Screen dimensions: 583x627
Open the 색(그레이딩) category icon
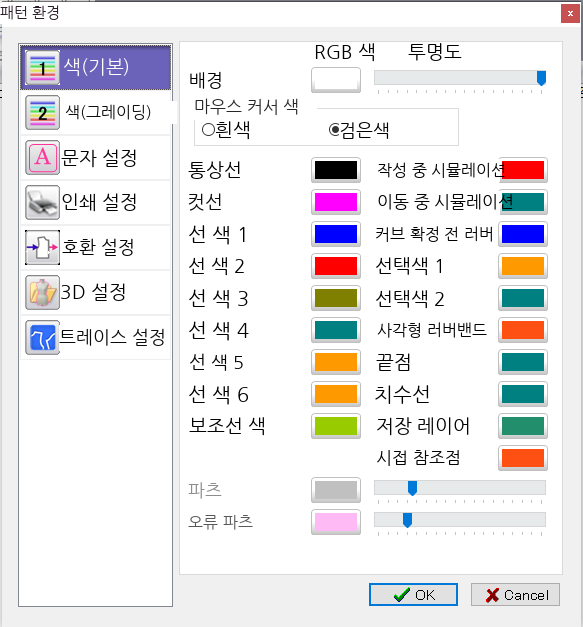[42, 112]
